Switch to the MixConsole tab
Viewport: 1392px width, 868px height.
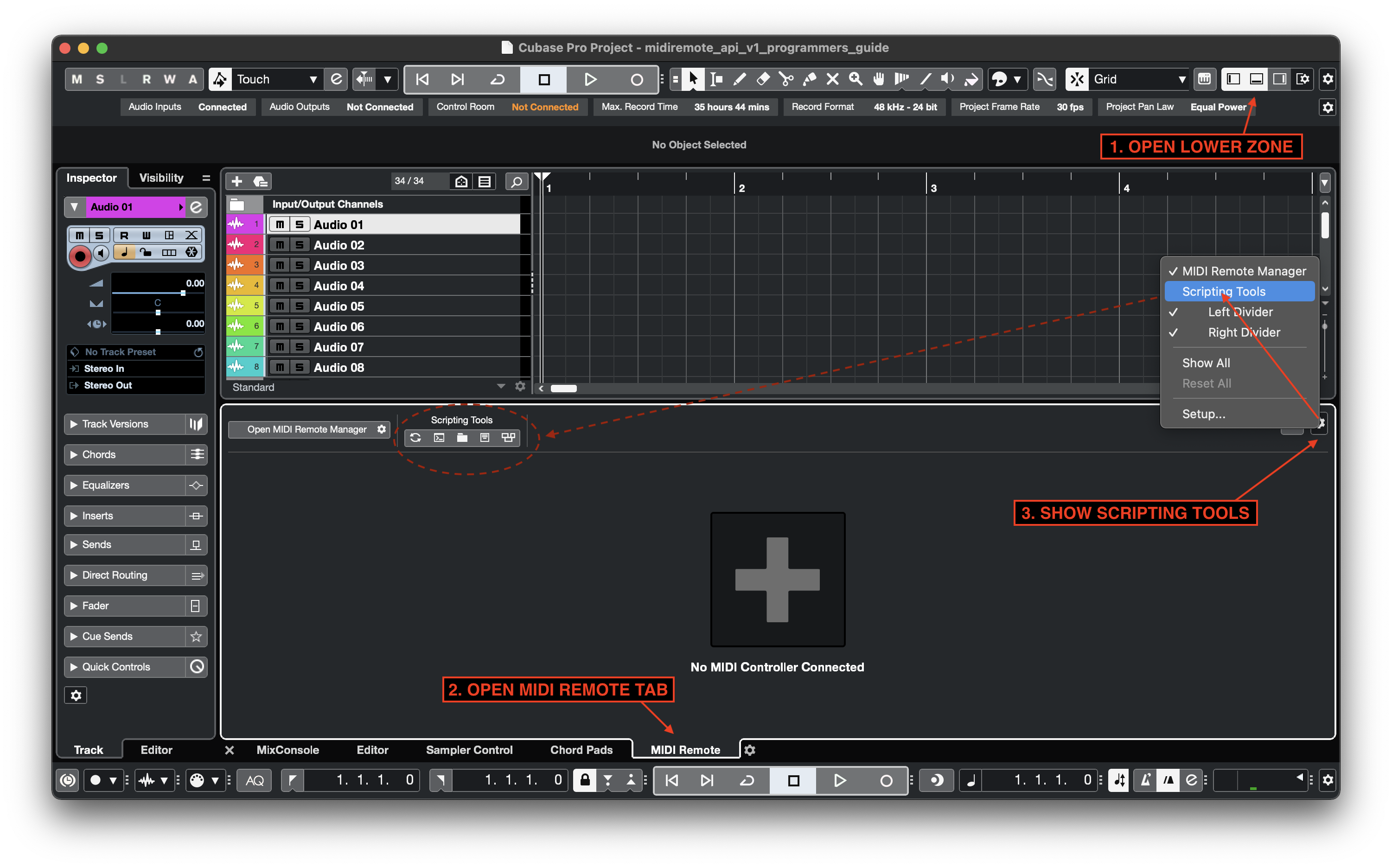coord(287,750)
